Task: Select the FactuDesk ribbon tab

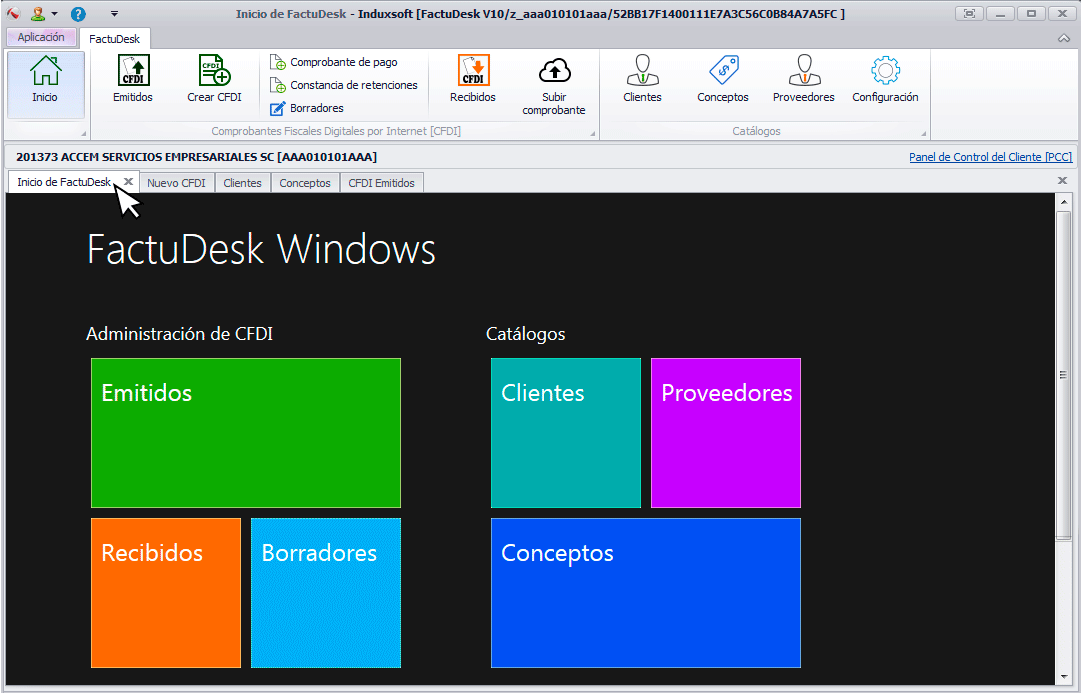Action: tap(114, 39)
